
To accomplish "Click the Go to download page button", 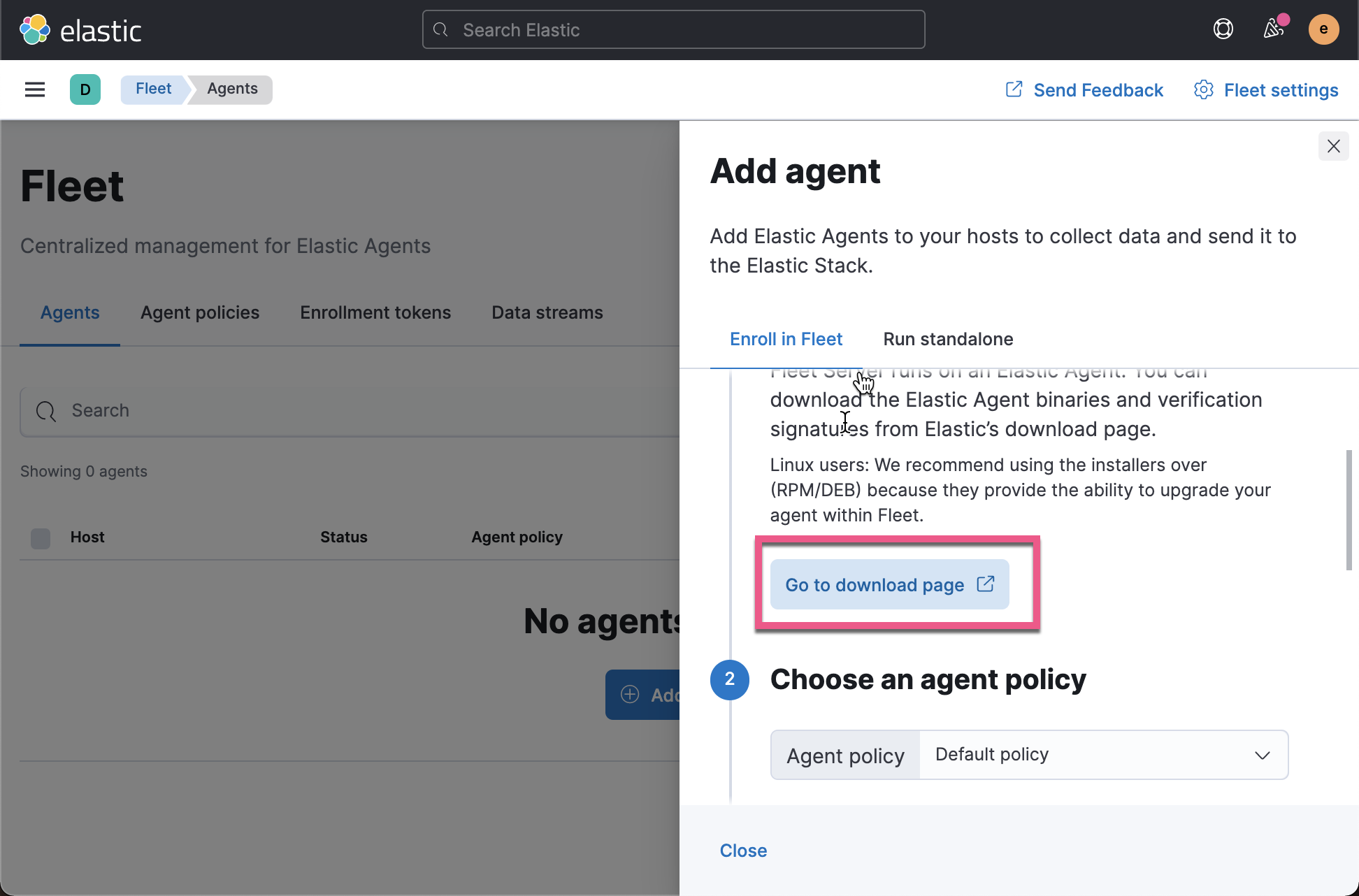I will pyautogui.click(x=889, y=584).
